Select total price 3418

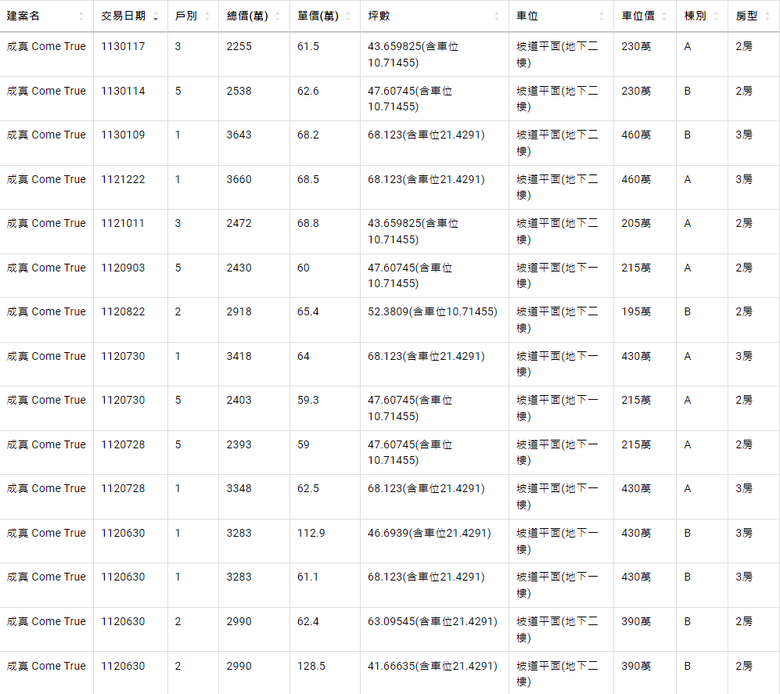click(239, 357)
